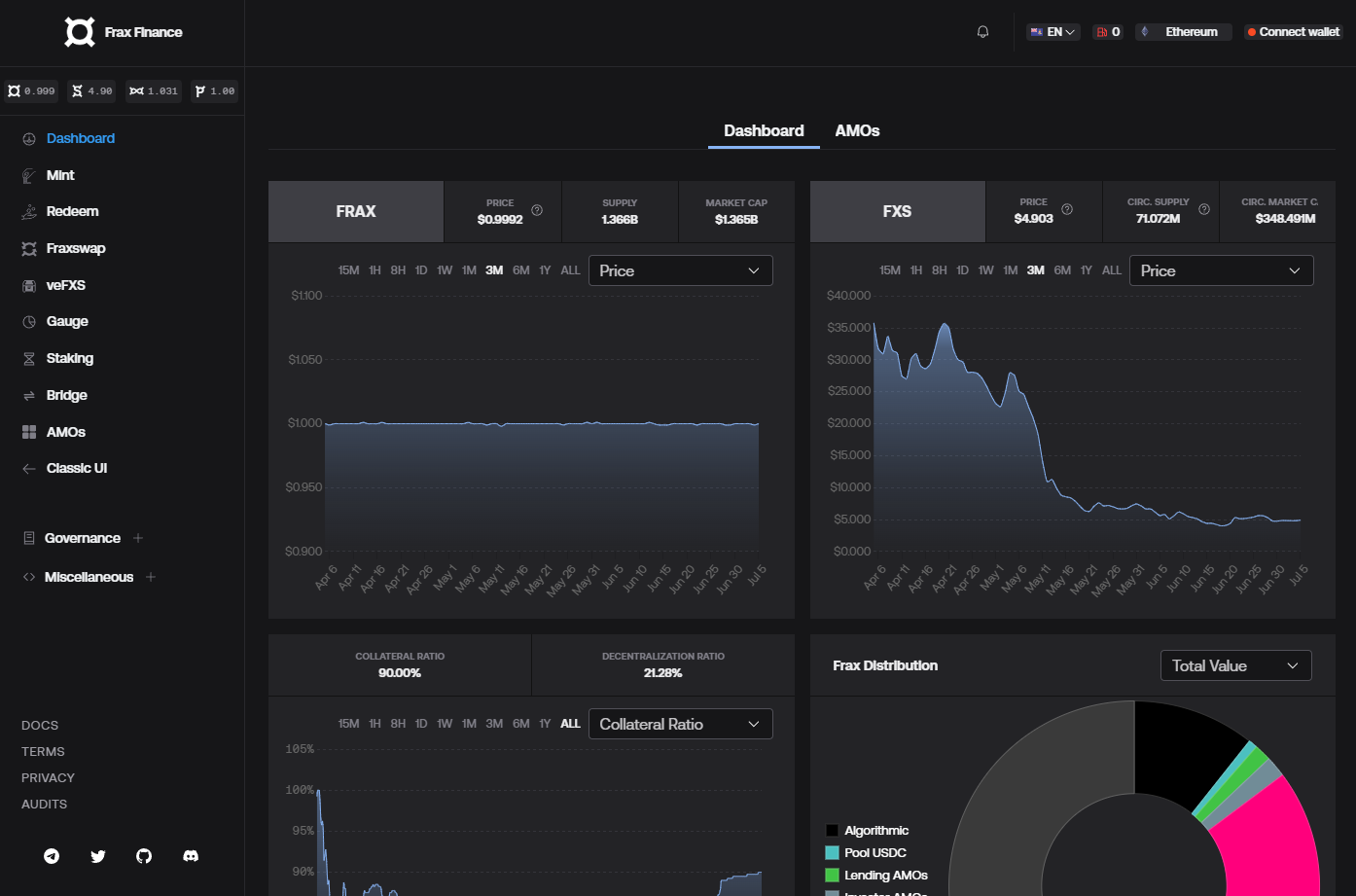
Task: Open the Discord social link
Action: [x=191, y=856]
